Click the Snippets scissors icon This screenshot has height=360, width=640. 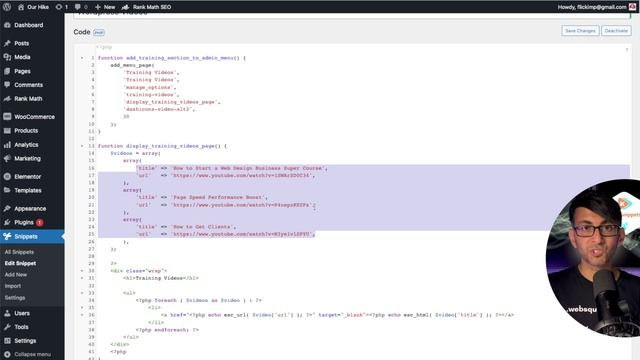pos(7,236)
